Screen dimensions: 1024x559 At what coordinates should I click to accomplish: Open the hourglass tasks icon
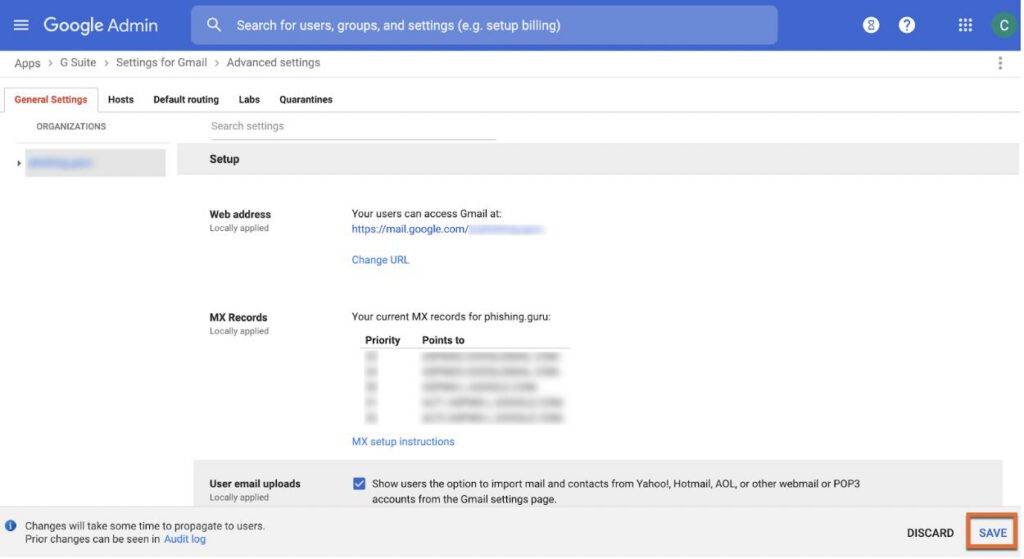pos(871,25)
